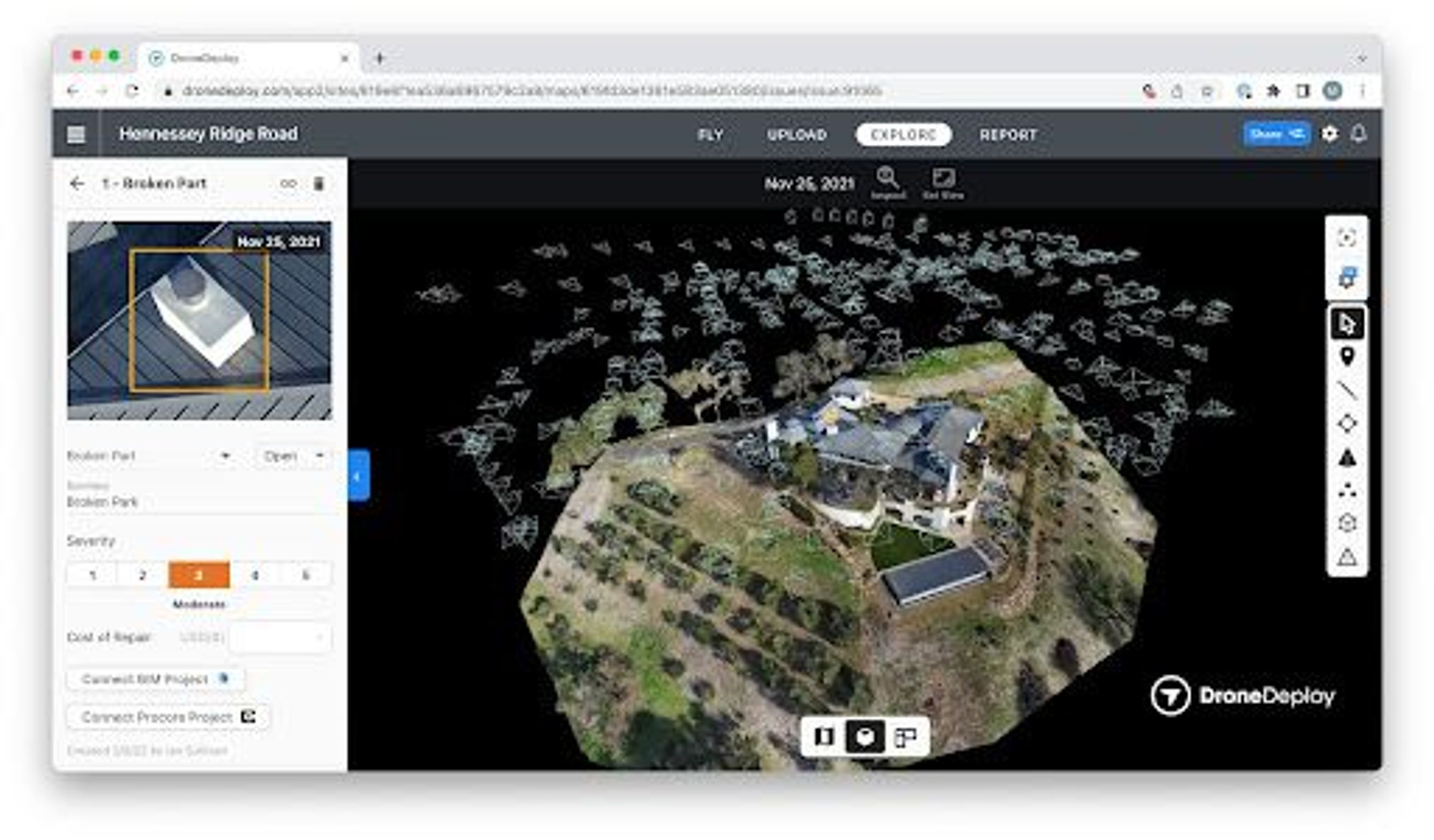This screenshot has width=1434, height=840.
Task: Select the location marker annotation tool
Action: point(1347,356)
